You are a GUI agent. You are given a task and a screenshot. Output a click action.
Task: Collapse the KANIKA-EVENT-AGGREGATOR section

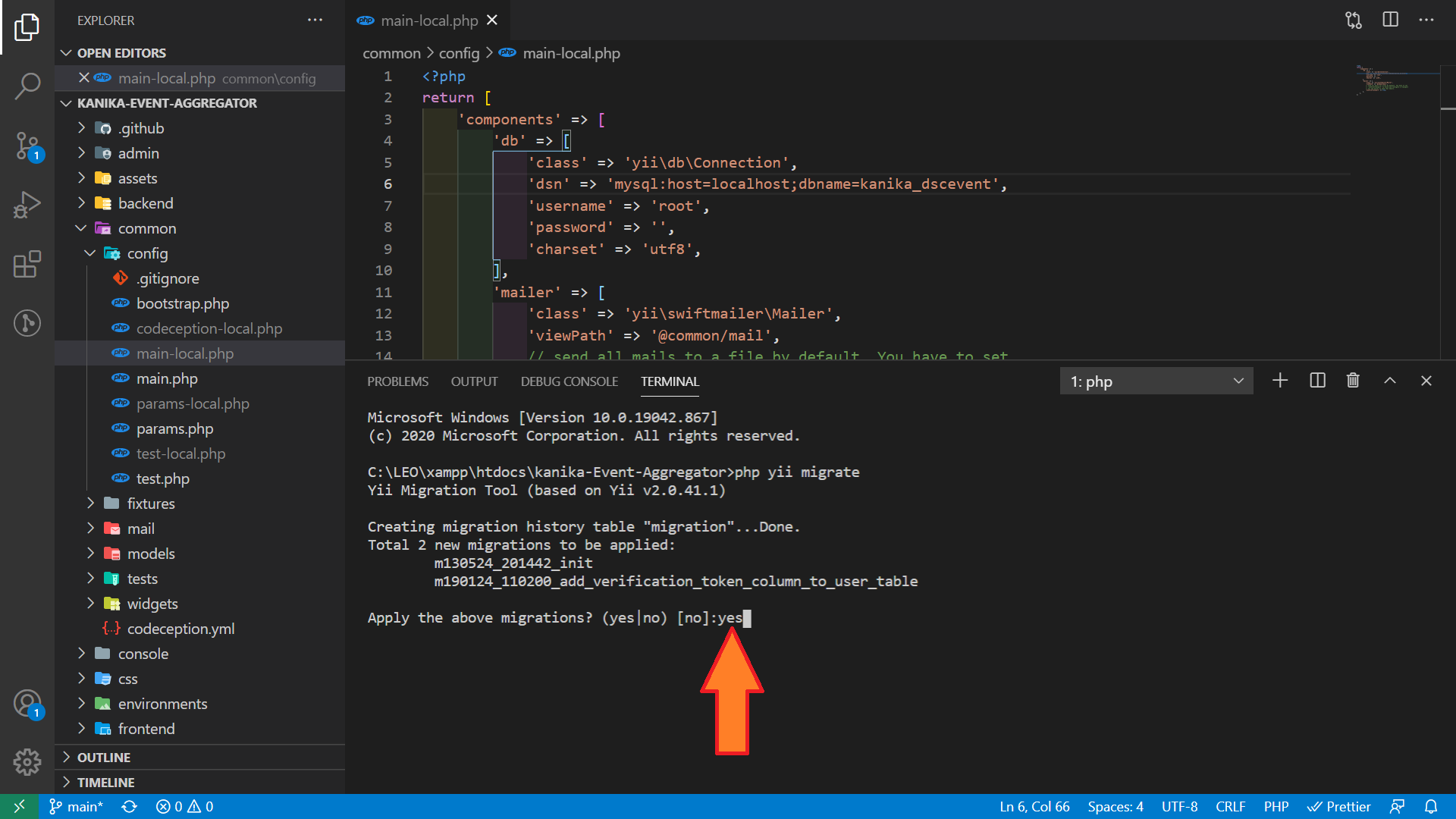pos(201,103)
